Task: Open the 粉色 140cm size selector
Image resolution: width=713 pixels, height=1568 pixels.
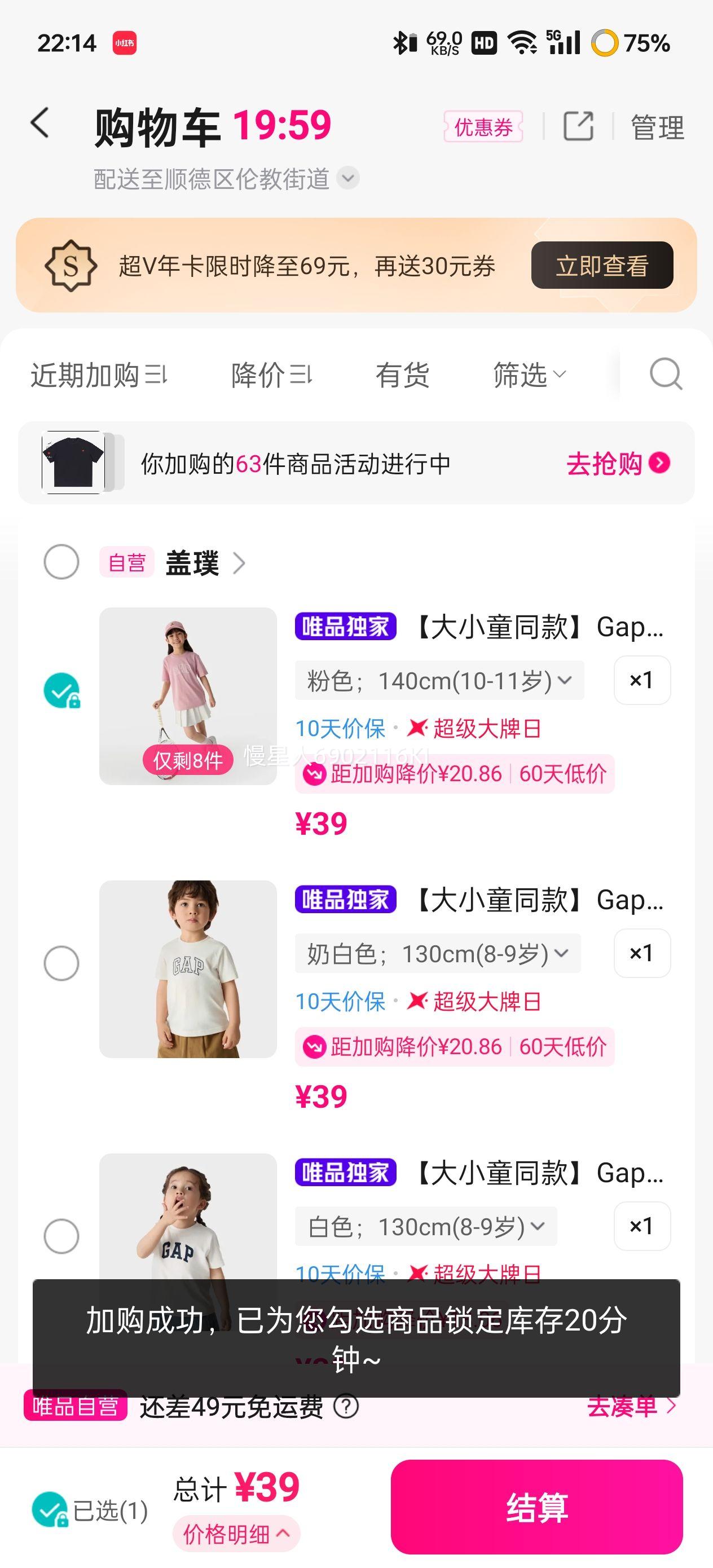Action: click(439, 681)
